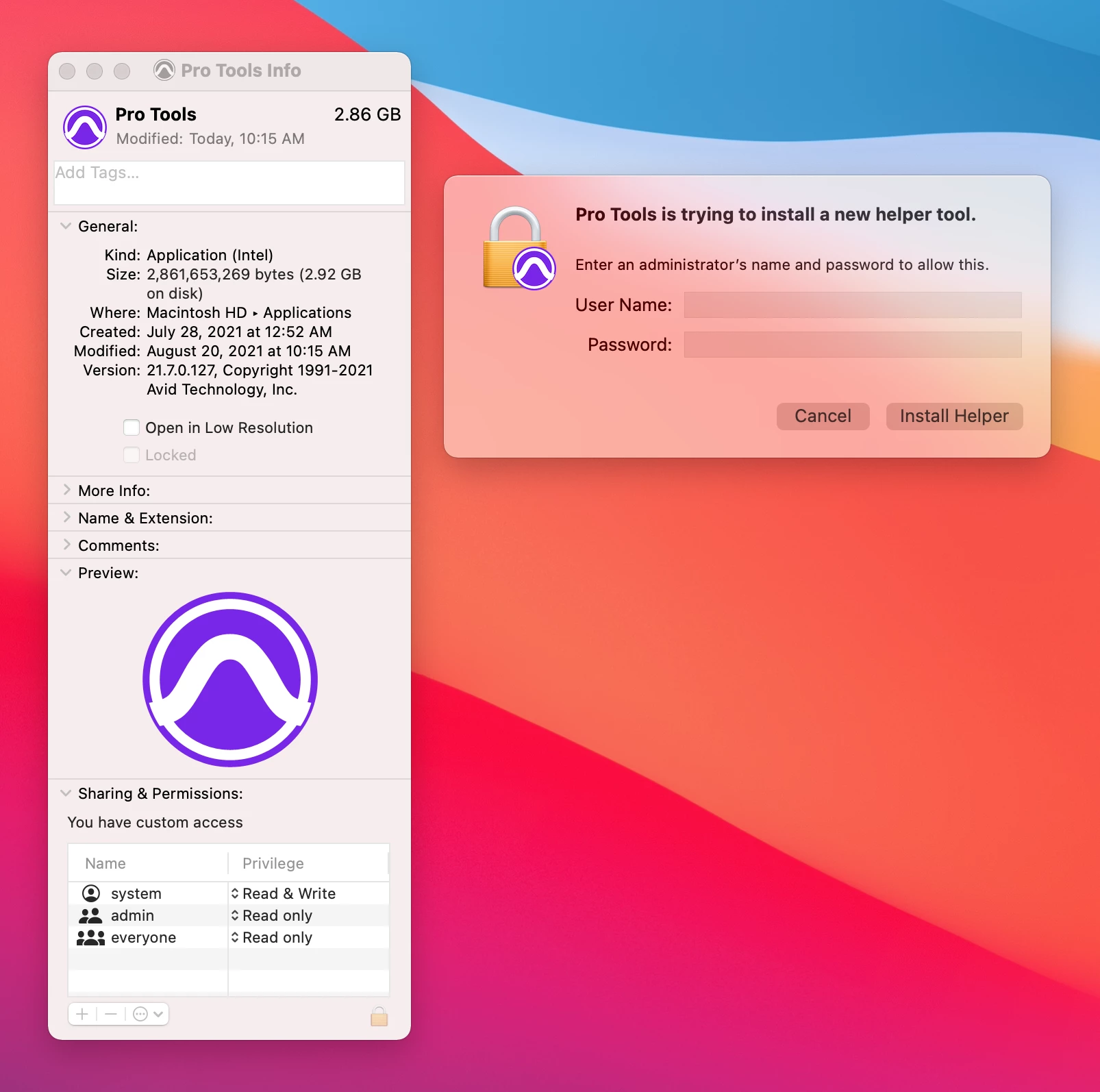Click the Macintosh HD Applications path text

249,312
